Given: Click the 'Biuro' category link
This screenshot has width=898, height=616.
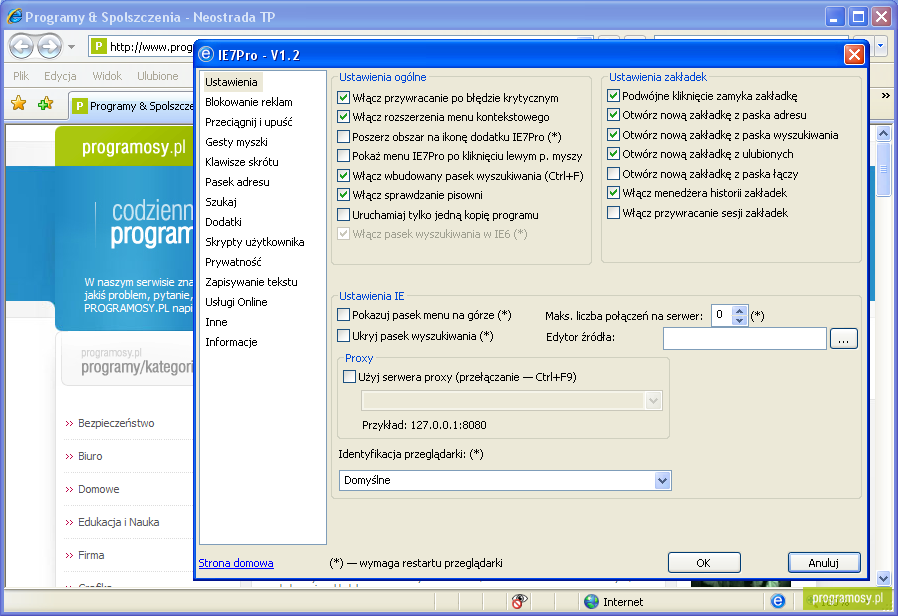Looking at the screenshot, I should click(90, 456).
